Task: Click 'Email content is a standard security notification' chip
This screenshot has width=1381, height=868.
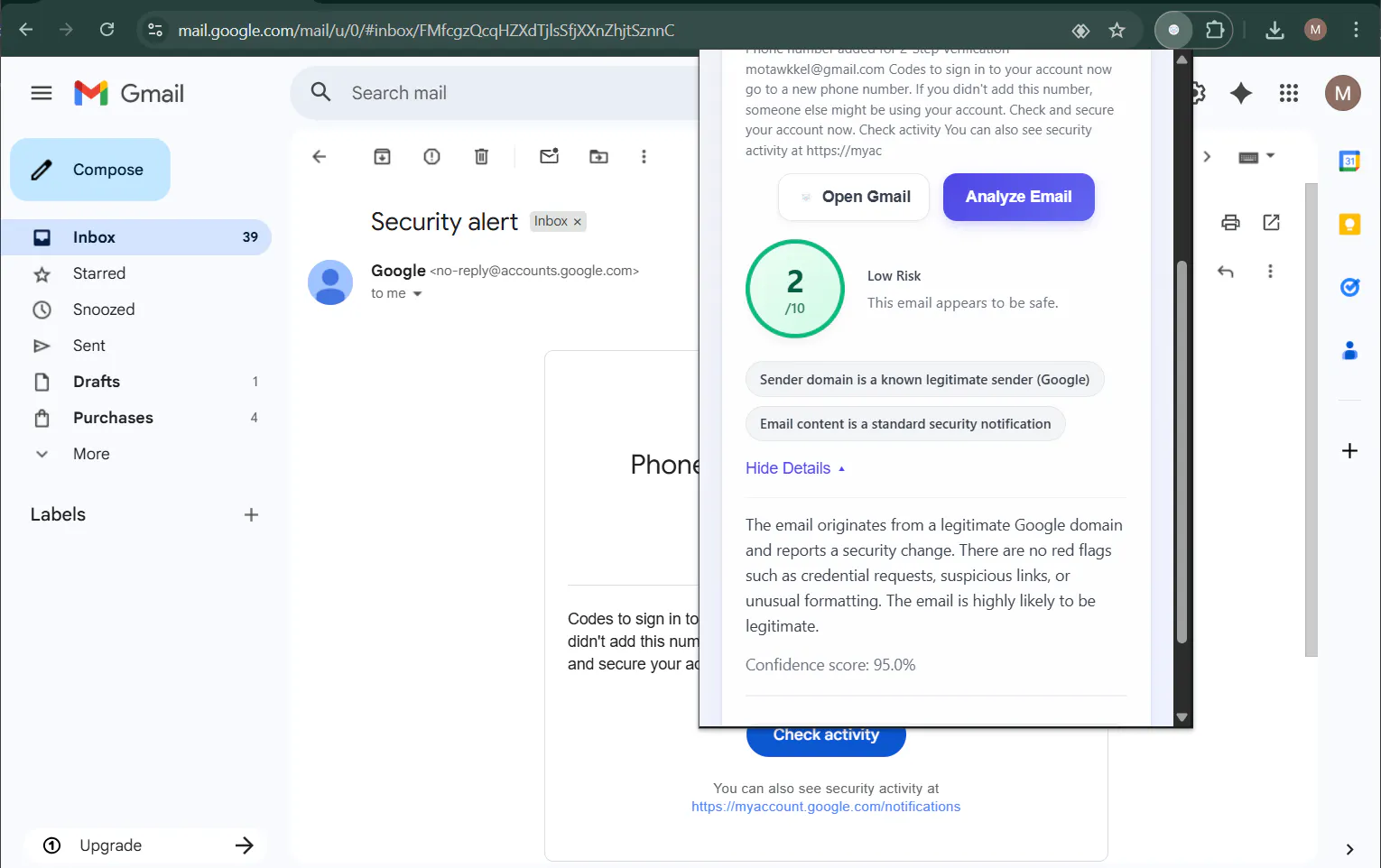Action: coord(905,424)
